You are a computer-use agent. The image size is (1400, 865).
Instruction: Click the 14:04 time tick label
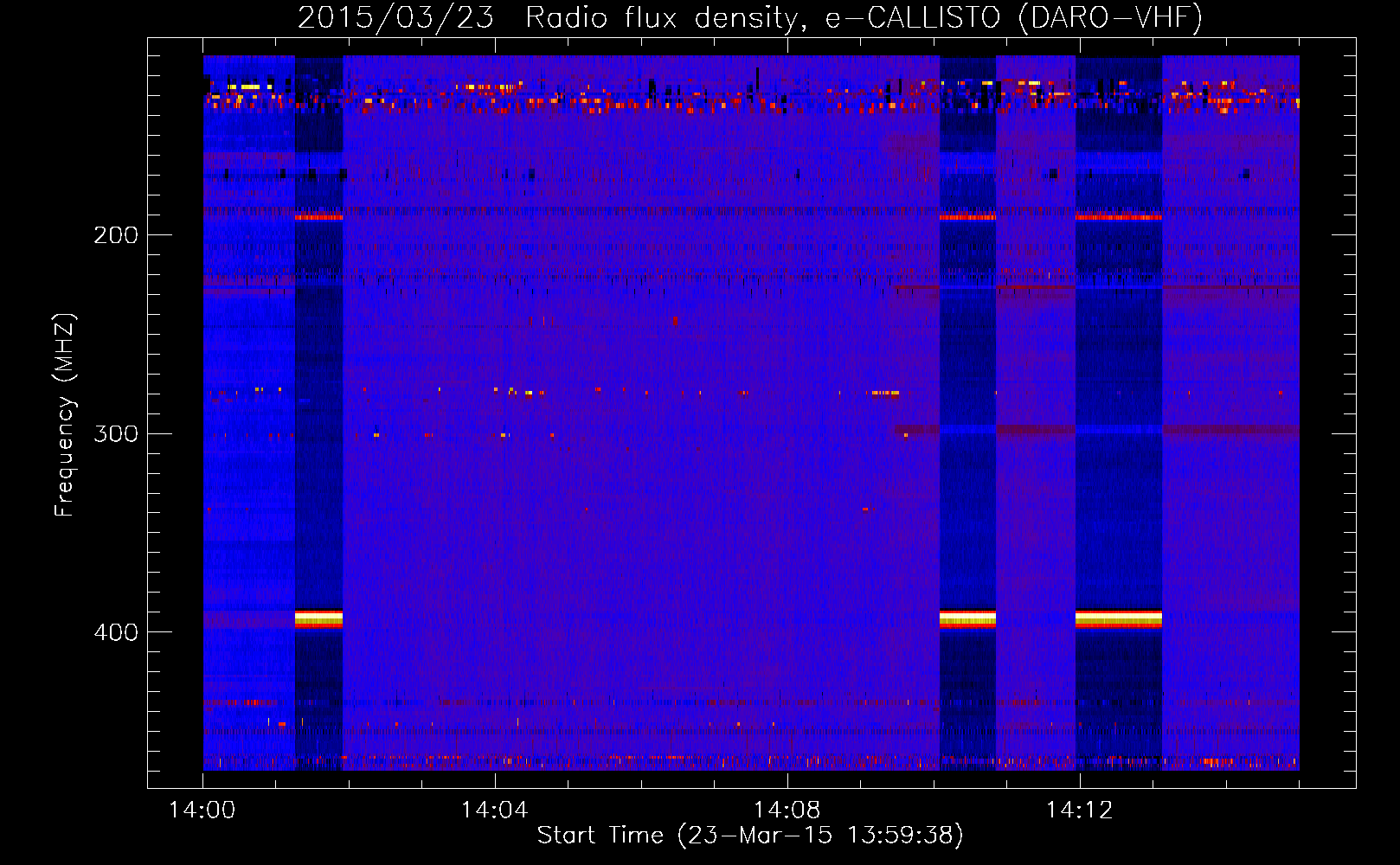point(495,811)
